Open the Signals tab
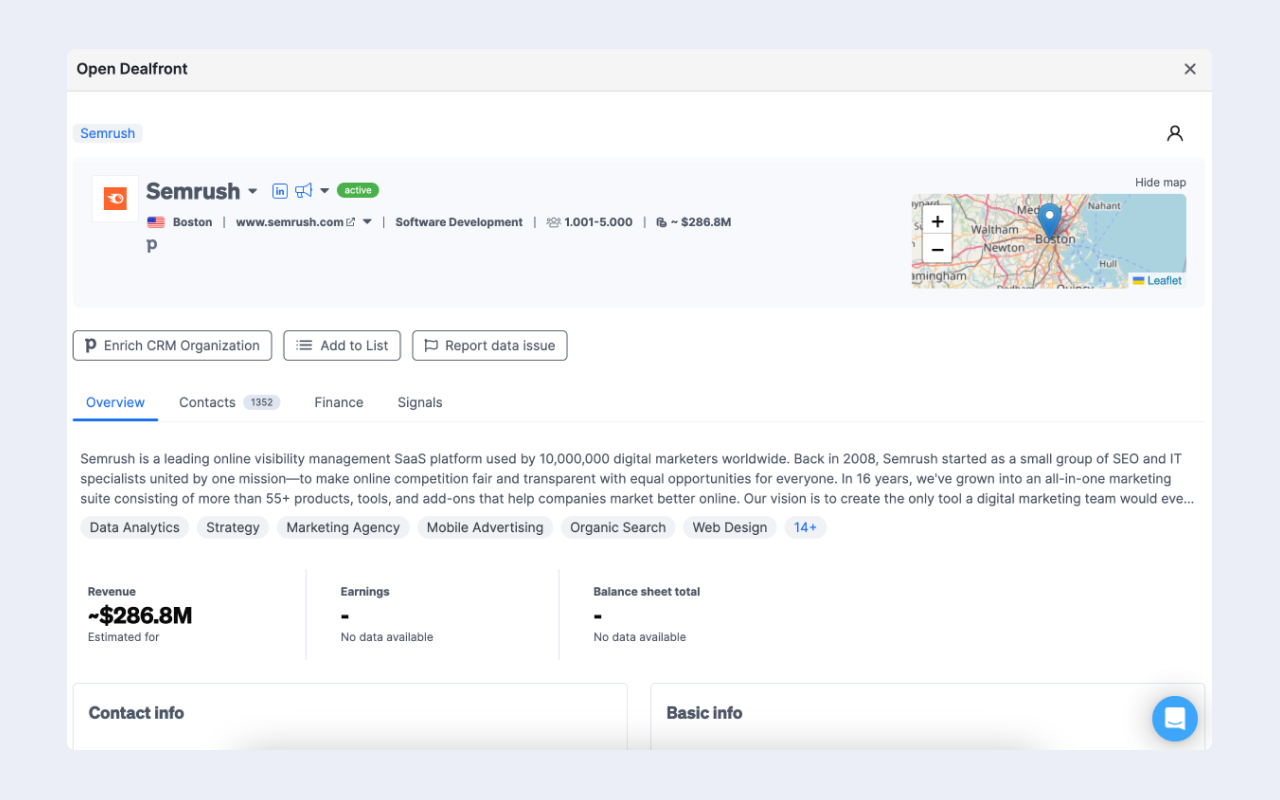Screen dimensions: 1280x800 tap(420, 402)
